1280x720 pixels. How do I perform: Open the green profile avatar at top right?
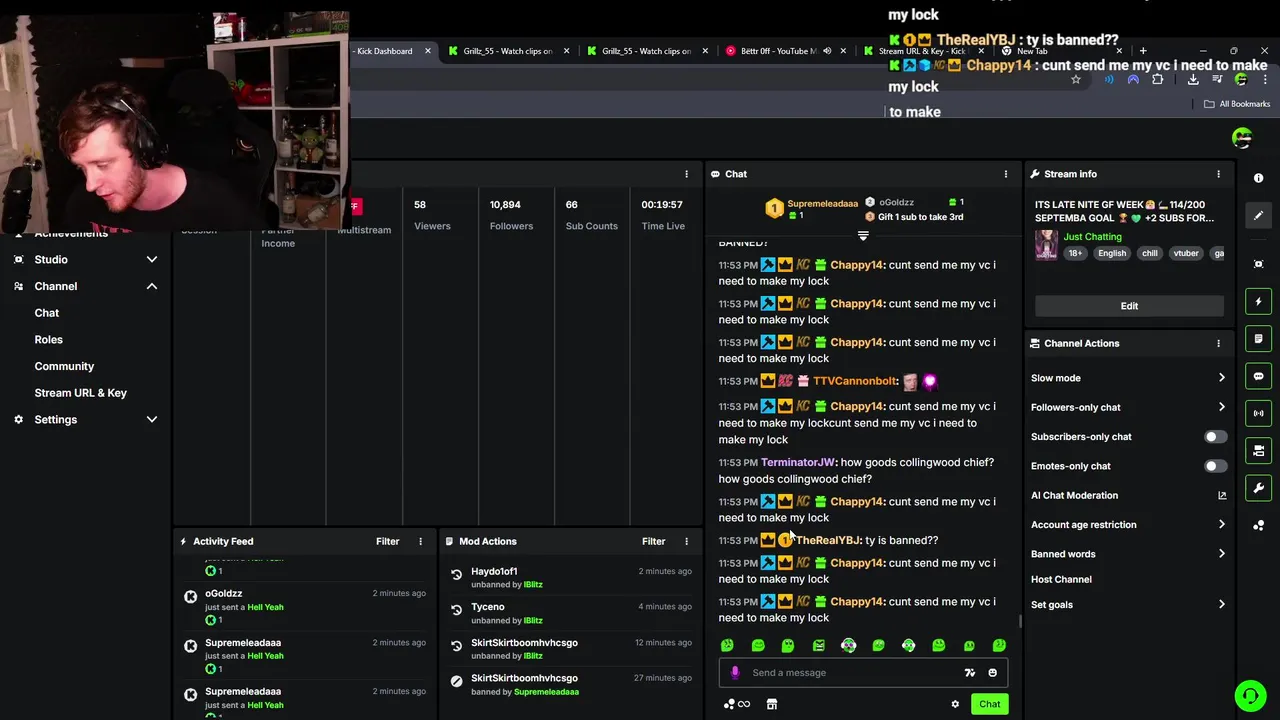pos(1242,137)
